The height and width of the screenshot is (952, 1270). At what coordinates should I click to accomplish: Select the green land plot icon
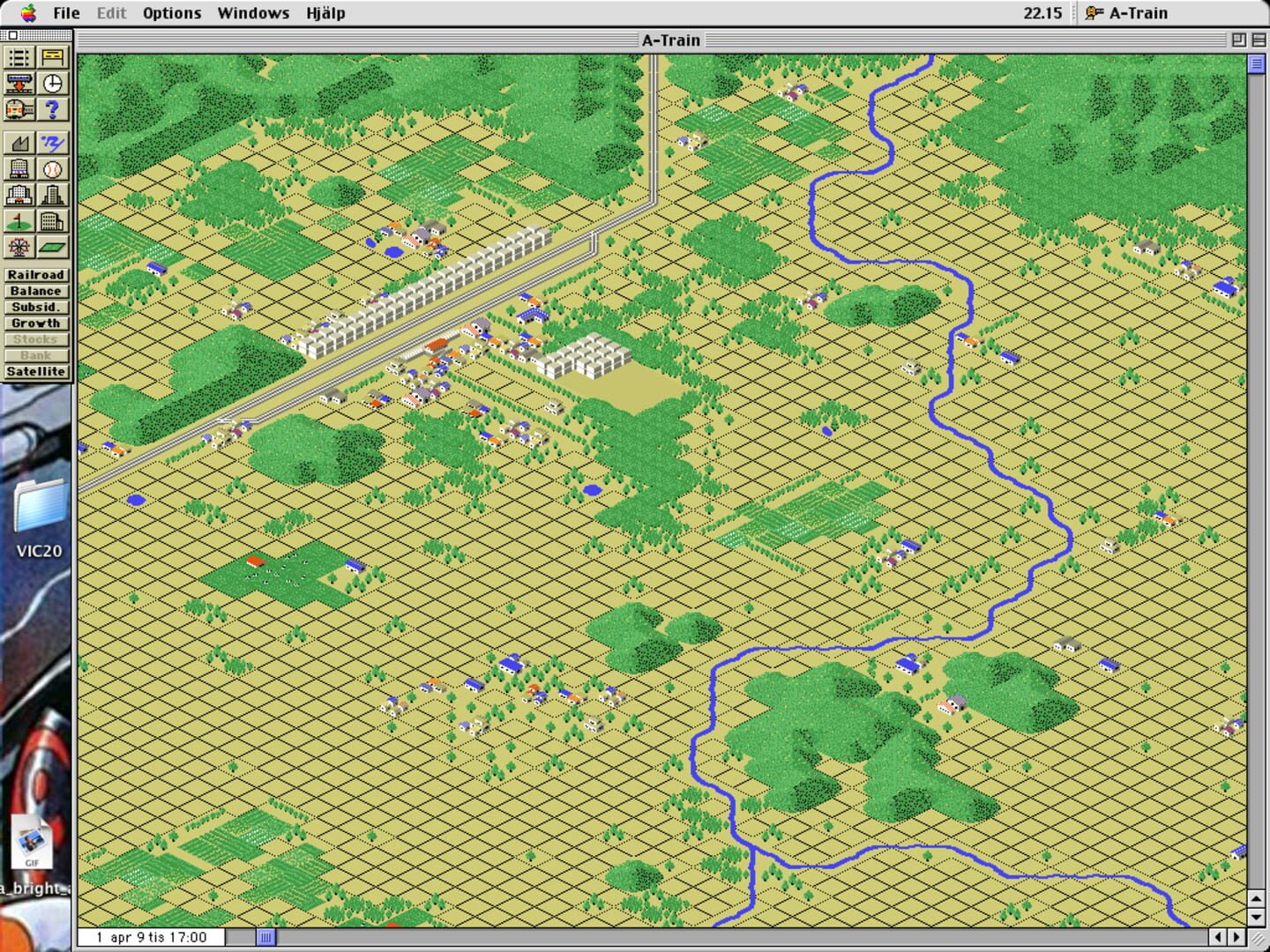tap(52, 248)
